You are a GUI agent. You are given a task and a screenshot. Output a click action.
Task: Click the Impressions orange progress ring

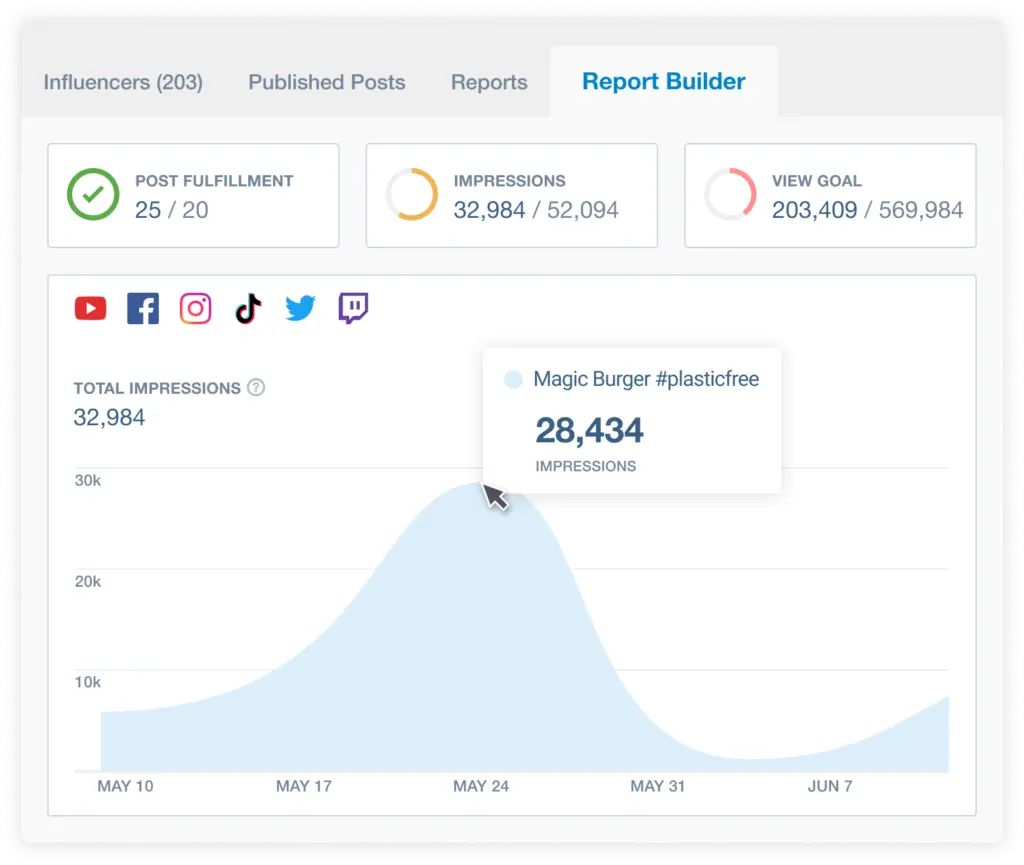[412, 195]
